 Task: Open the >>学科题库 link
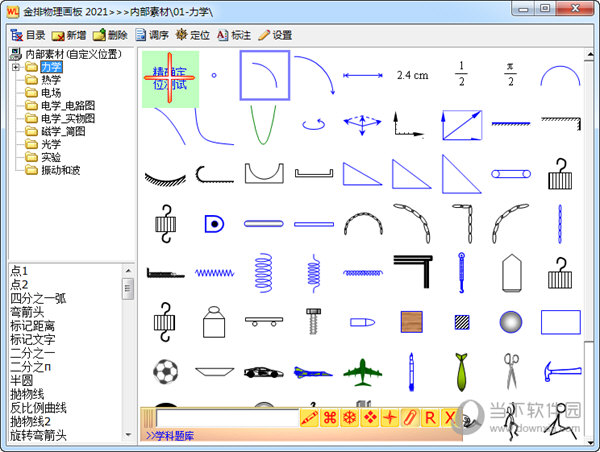point(170,436)
